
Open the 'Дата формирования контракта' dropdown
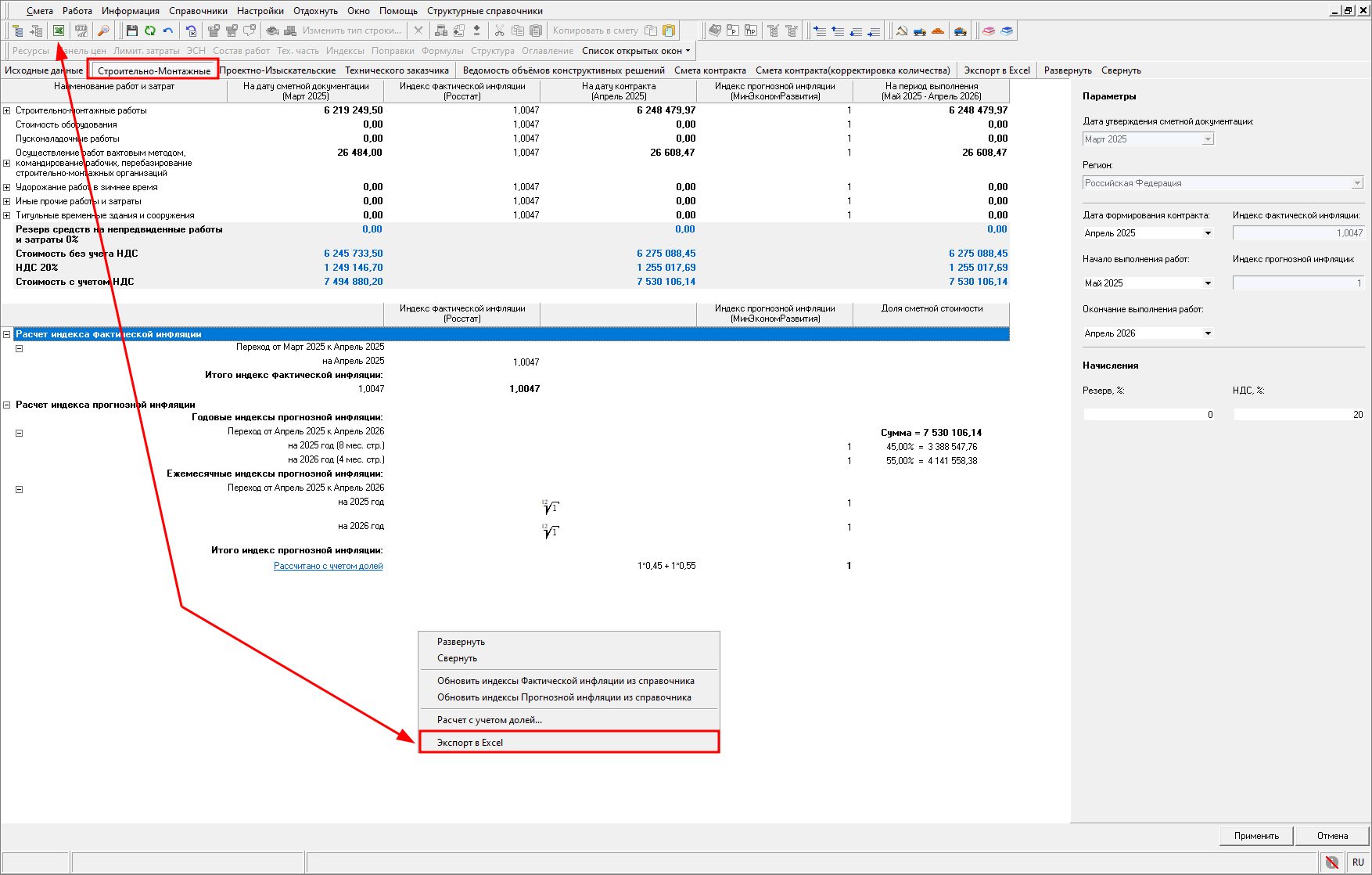coord(1208,233)
